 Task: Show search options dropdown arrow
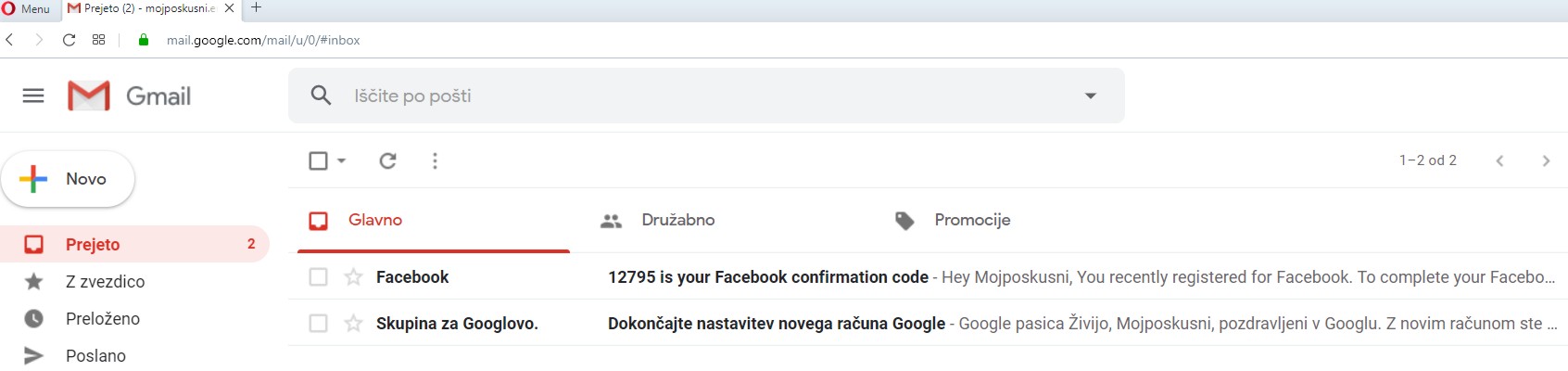point(1091,96)
